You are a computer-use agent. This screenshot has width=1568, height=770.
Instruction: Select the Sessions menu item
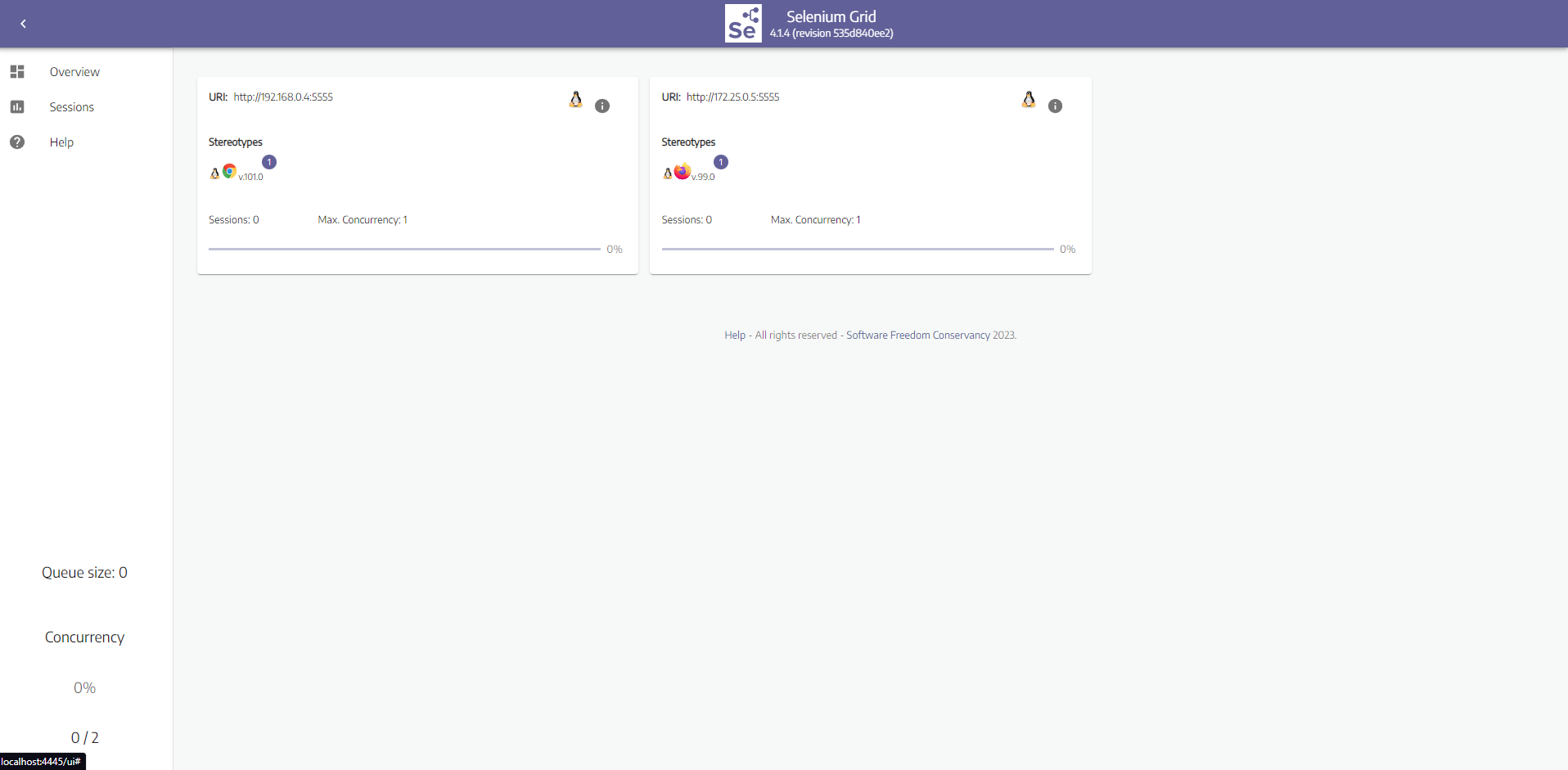(72, 107)
